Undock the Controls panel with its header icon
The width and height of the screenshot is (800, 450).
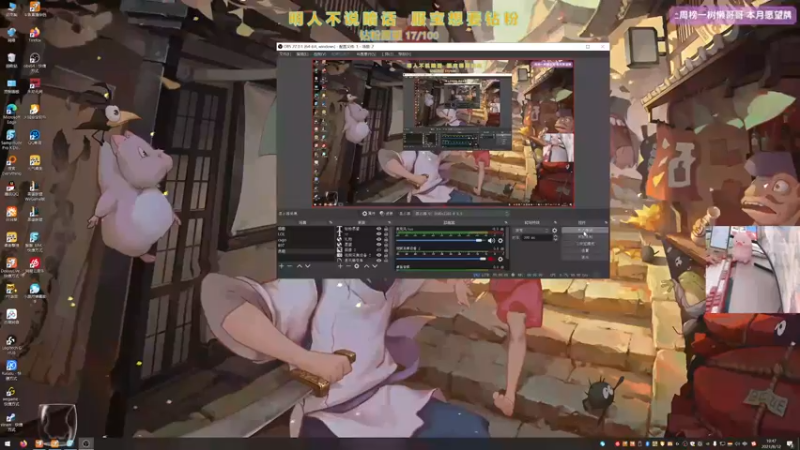click(606, 222)
